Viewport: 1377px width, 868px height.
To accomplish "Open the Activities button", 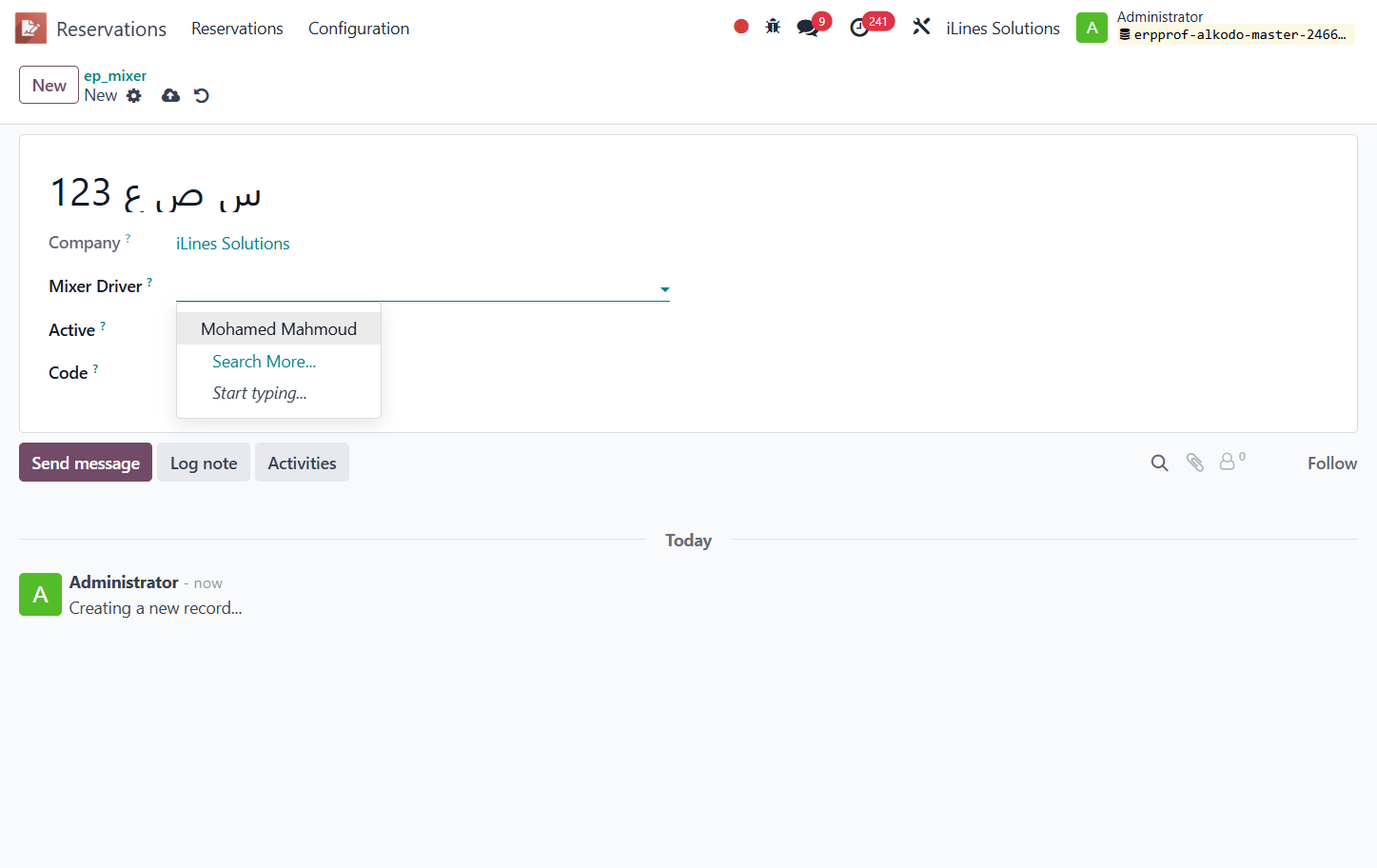I will (302, 463).
